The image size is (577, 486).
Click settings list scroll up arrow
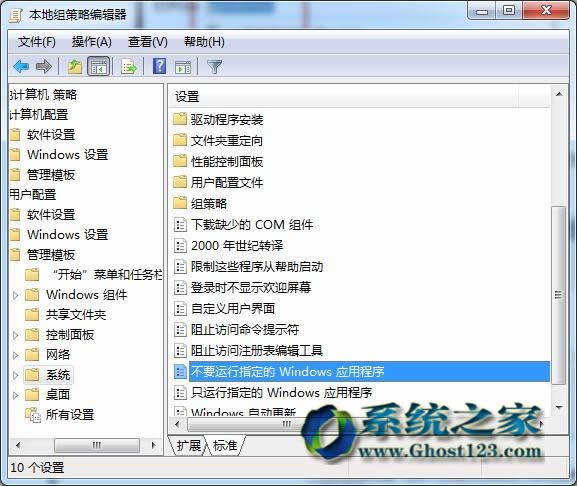[x=559, y=94]
